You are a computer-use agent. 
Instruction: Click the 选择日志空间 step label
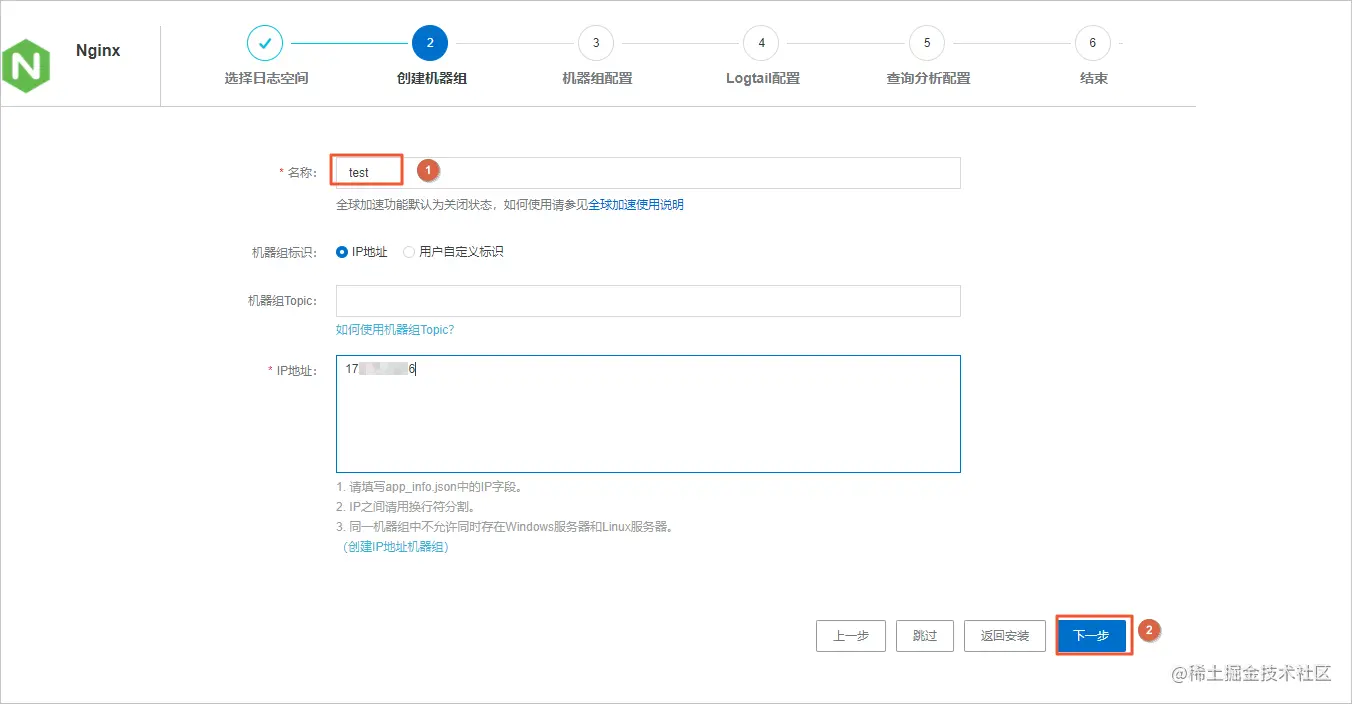266,78
